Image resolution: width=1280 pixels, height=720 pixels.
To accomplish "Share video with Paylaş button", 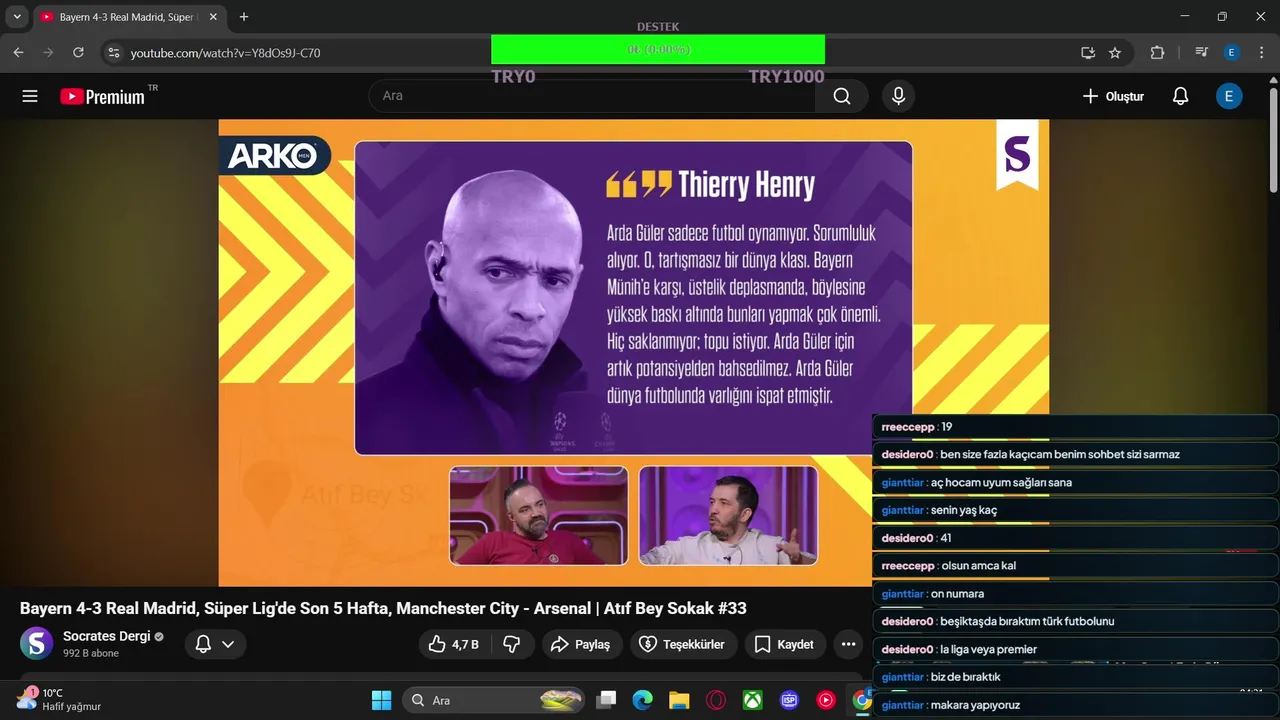I will tap(582, 644).
